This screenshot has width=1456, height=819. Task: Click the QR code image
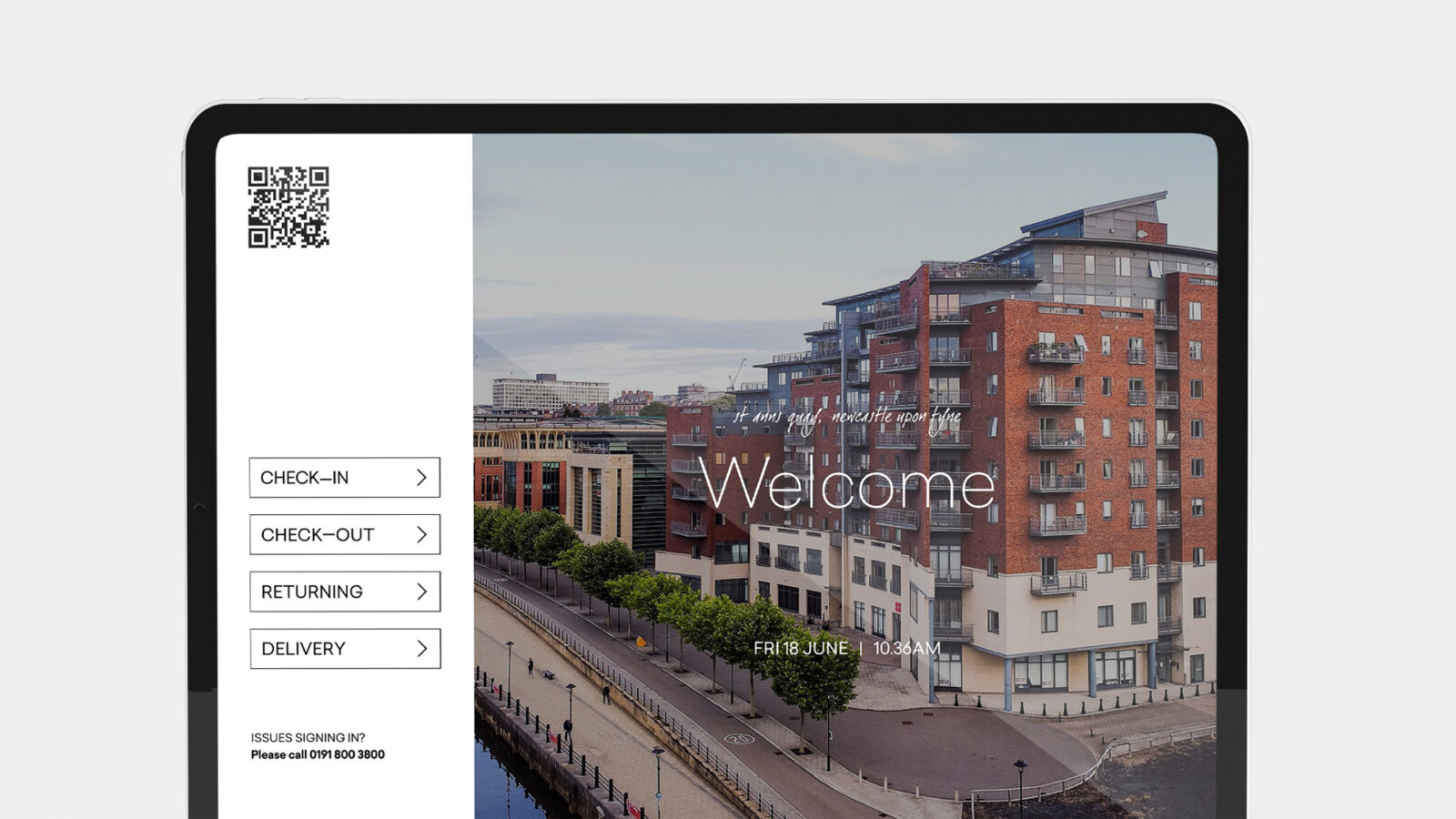(x=288, y=207)
